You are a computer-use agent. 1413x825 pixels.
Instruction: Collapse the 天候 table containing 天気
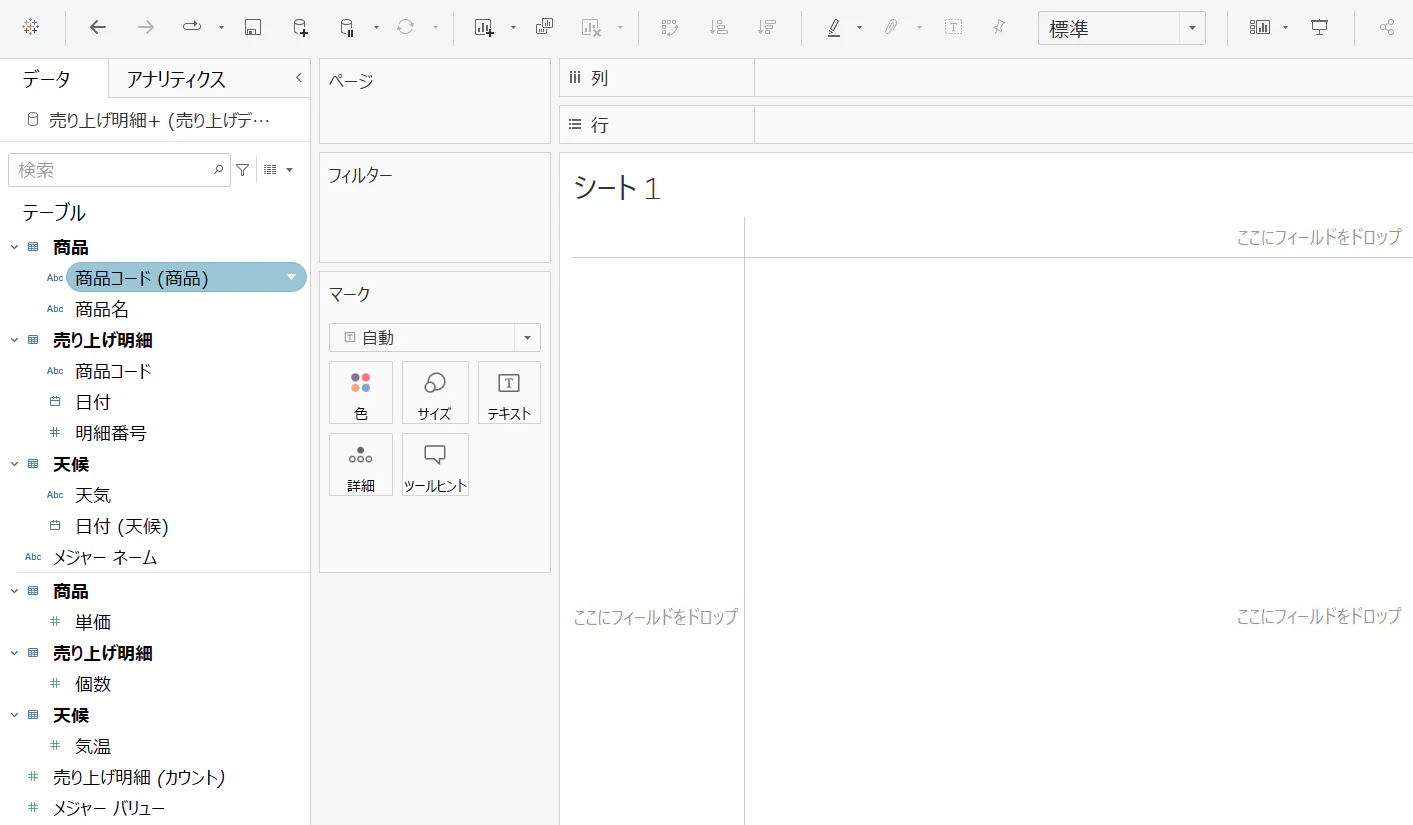point(14,464)
